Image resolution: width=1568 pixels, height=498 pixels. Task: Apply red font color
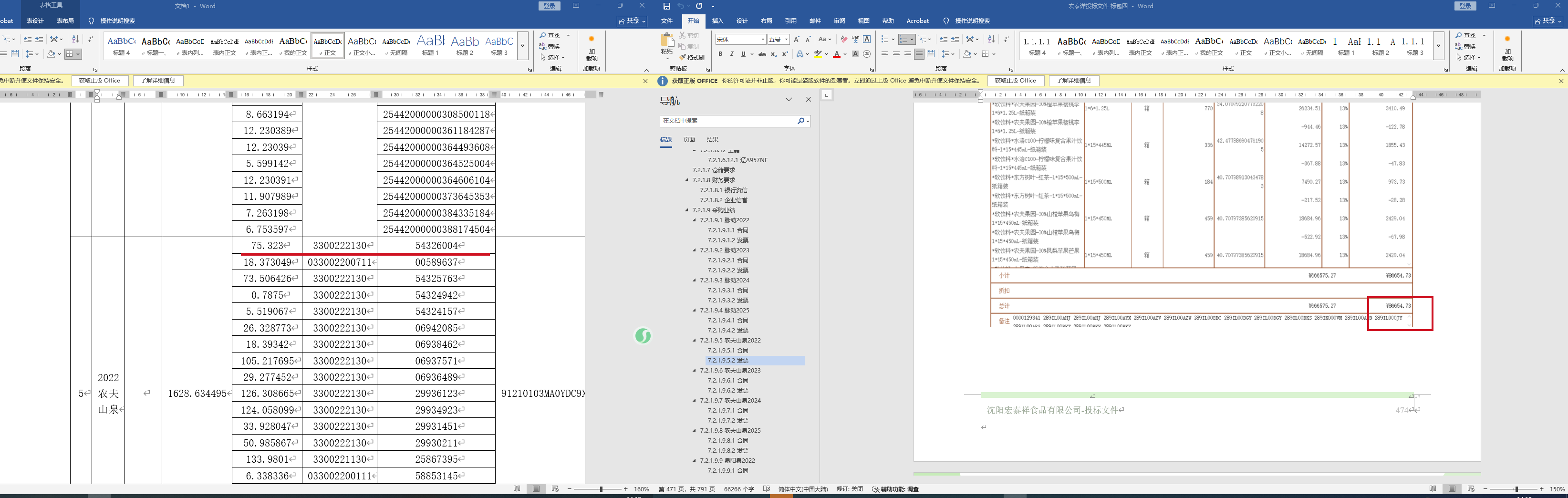coord(837,54)
